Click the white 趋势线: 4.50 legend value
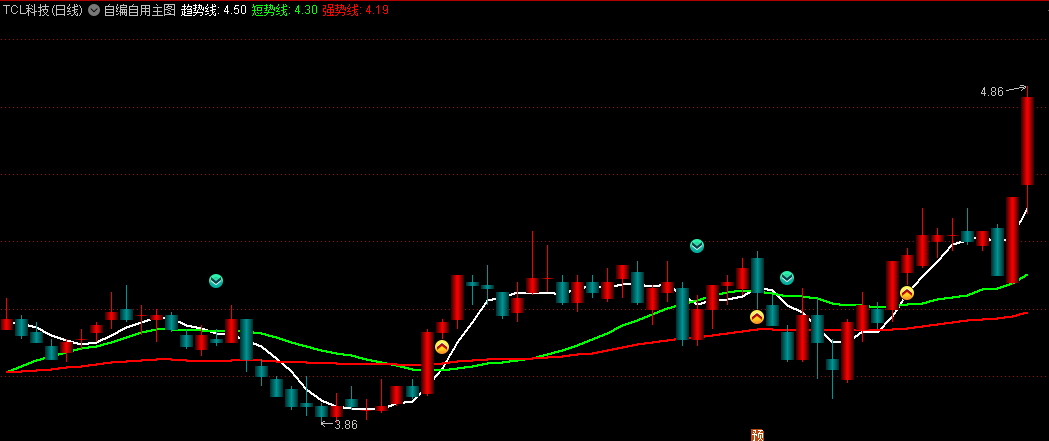Image resolution: width=1049 pixels, height=441 pixels. click(x=213, y=10)
